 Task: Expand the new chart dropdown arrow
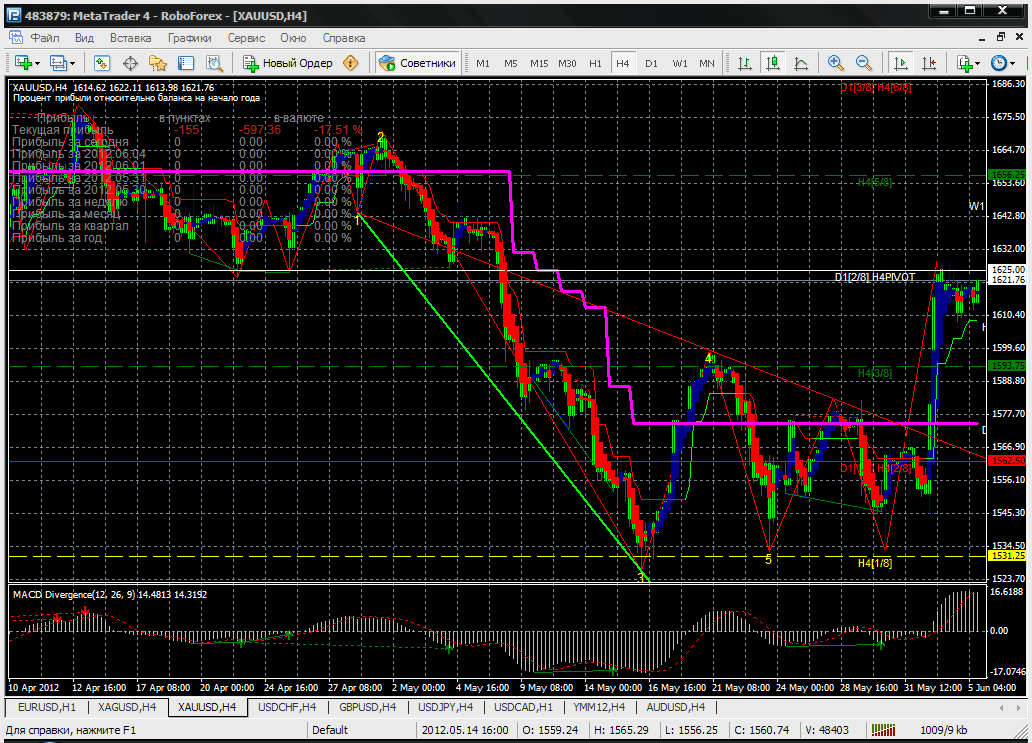point(37,63)
